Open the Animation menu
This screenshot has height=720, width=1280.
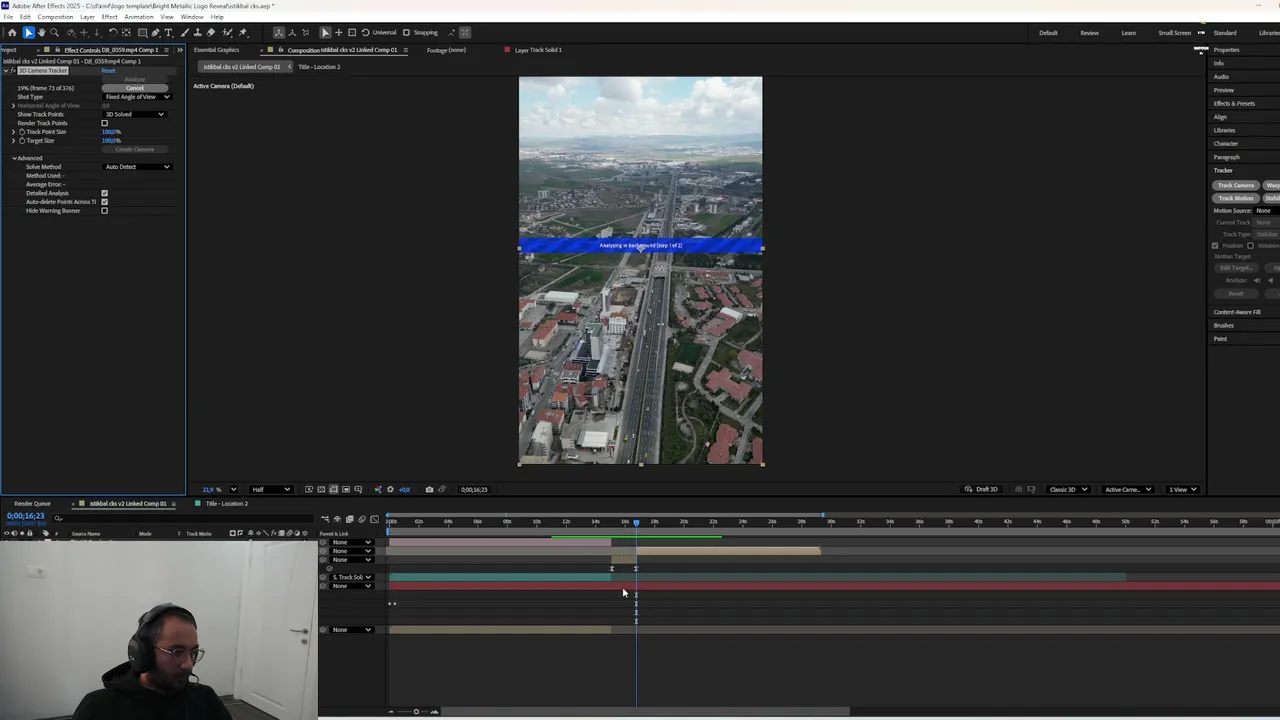pos(139,17)
